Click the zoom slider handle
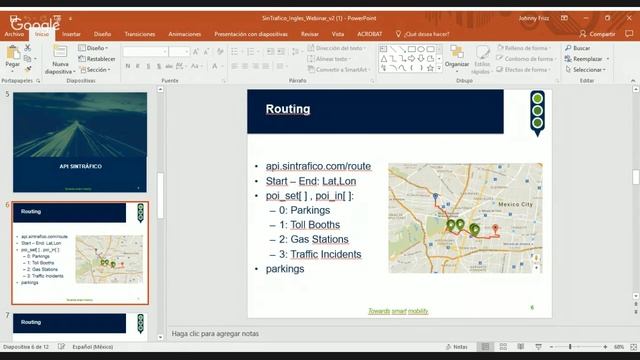 (570, 347)
